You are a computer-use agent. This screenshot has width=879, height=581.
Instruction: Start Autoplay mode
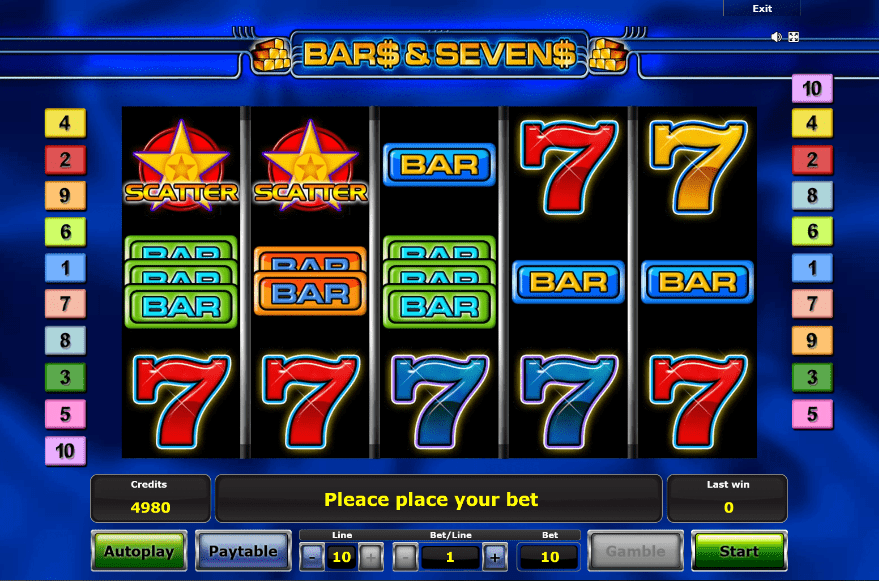pyautogui.click(x=139, y=551)
